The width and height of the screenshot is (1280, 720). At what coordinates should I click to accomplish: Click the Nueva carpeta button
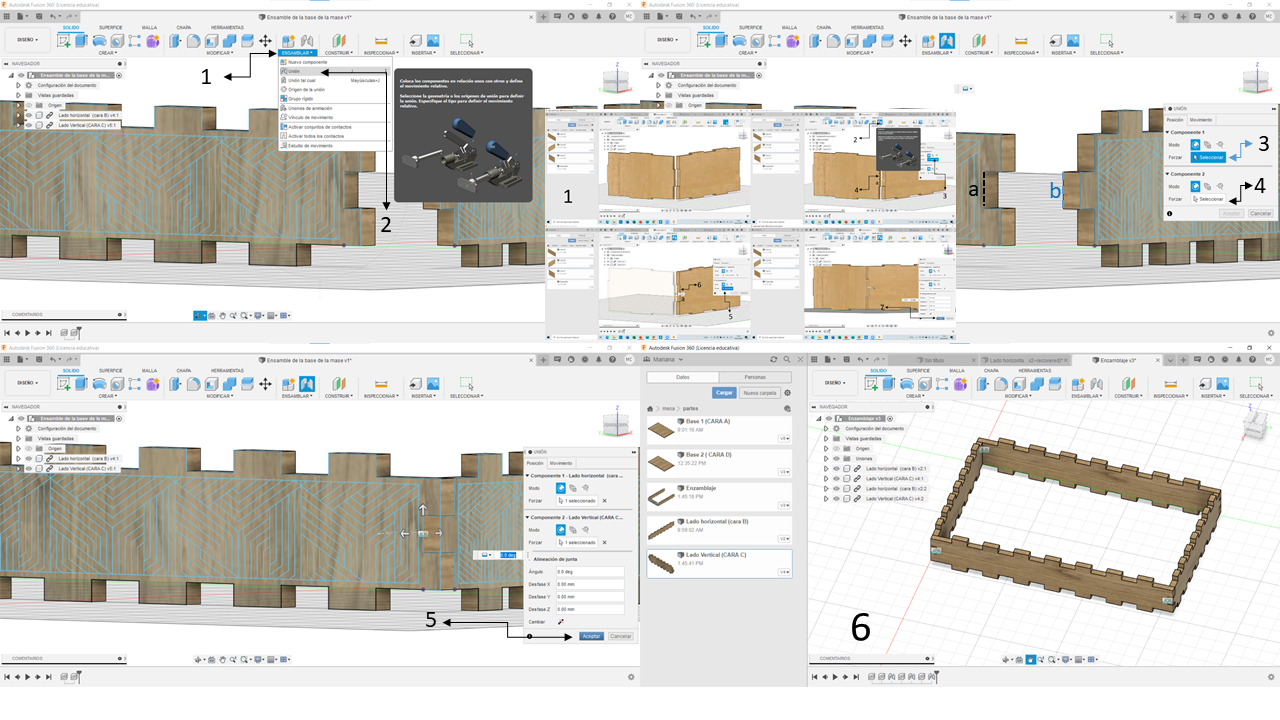(759, 393)
